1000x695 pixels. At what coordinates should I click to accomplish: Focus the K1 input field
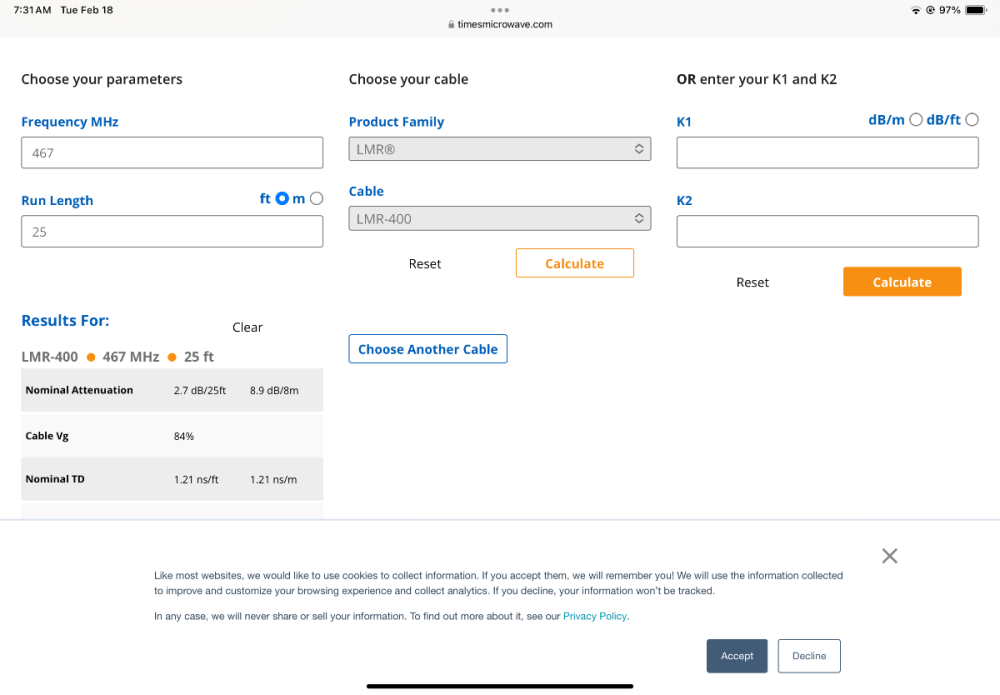pos(827,153)
